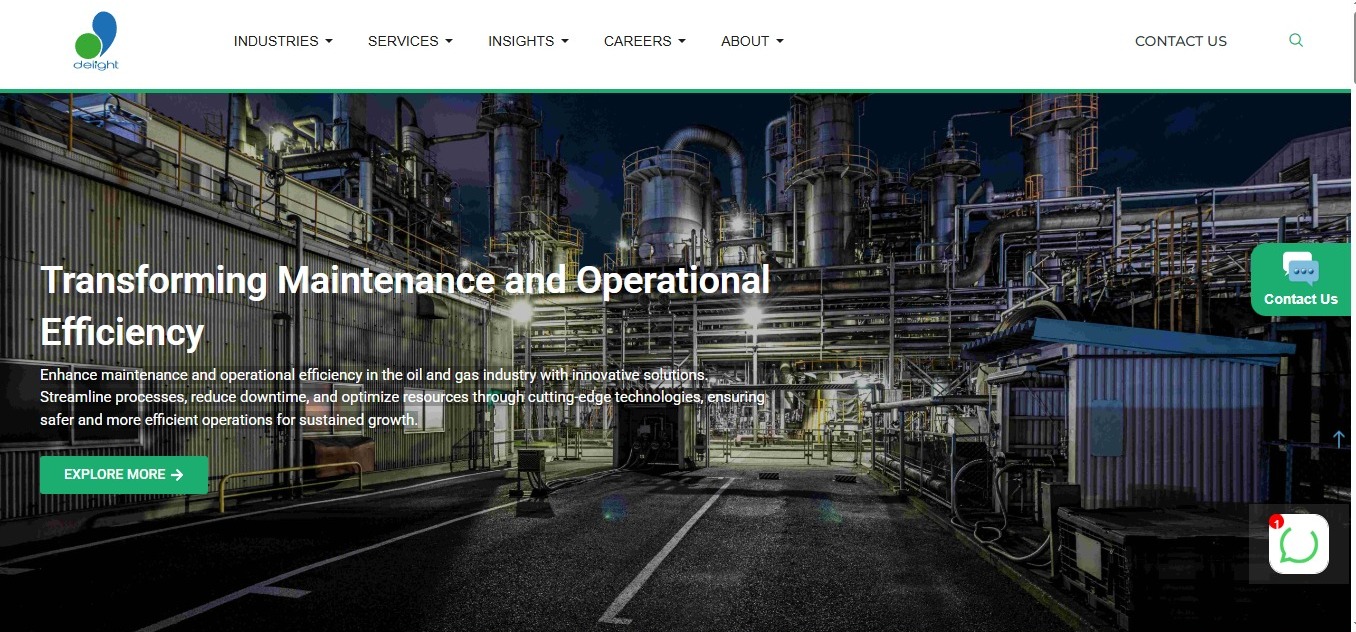Expand the dropdown arrow beside CAREERS
The height and width of the screenshot is (632, 1356).
682,42
